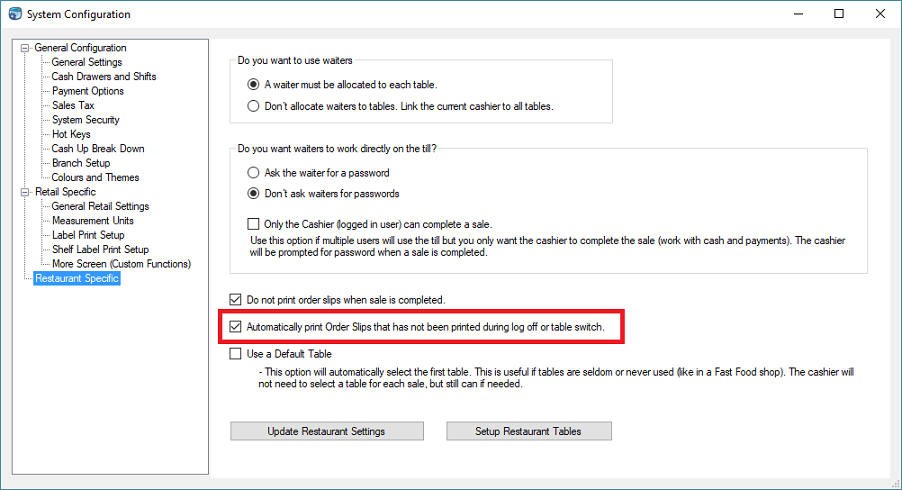This screenshot has width=902, height=490.
Task: Navigate to Colours and Themes
Action: pyautogui.click(x=95, y=177)
